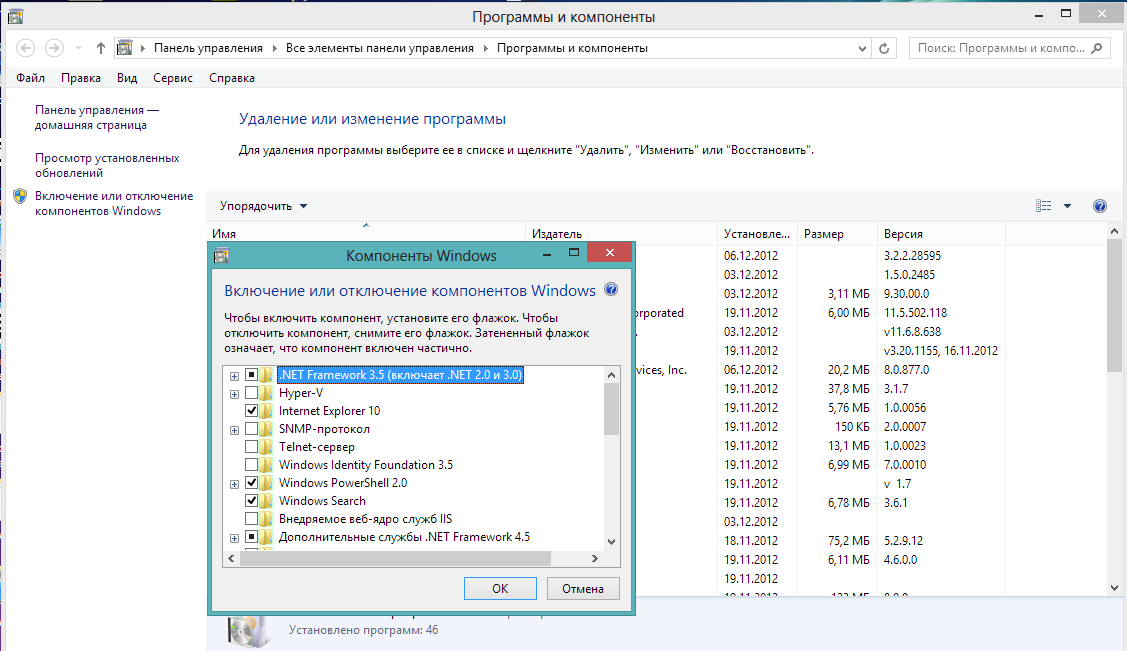Open the Упорядочить dropdown menu
The height and width of the screenshot is (651, 1127).
[x=264, y=206]
